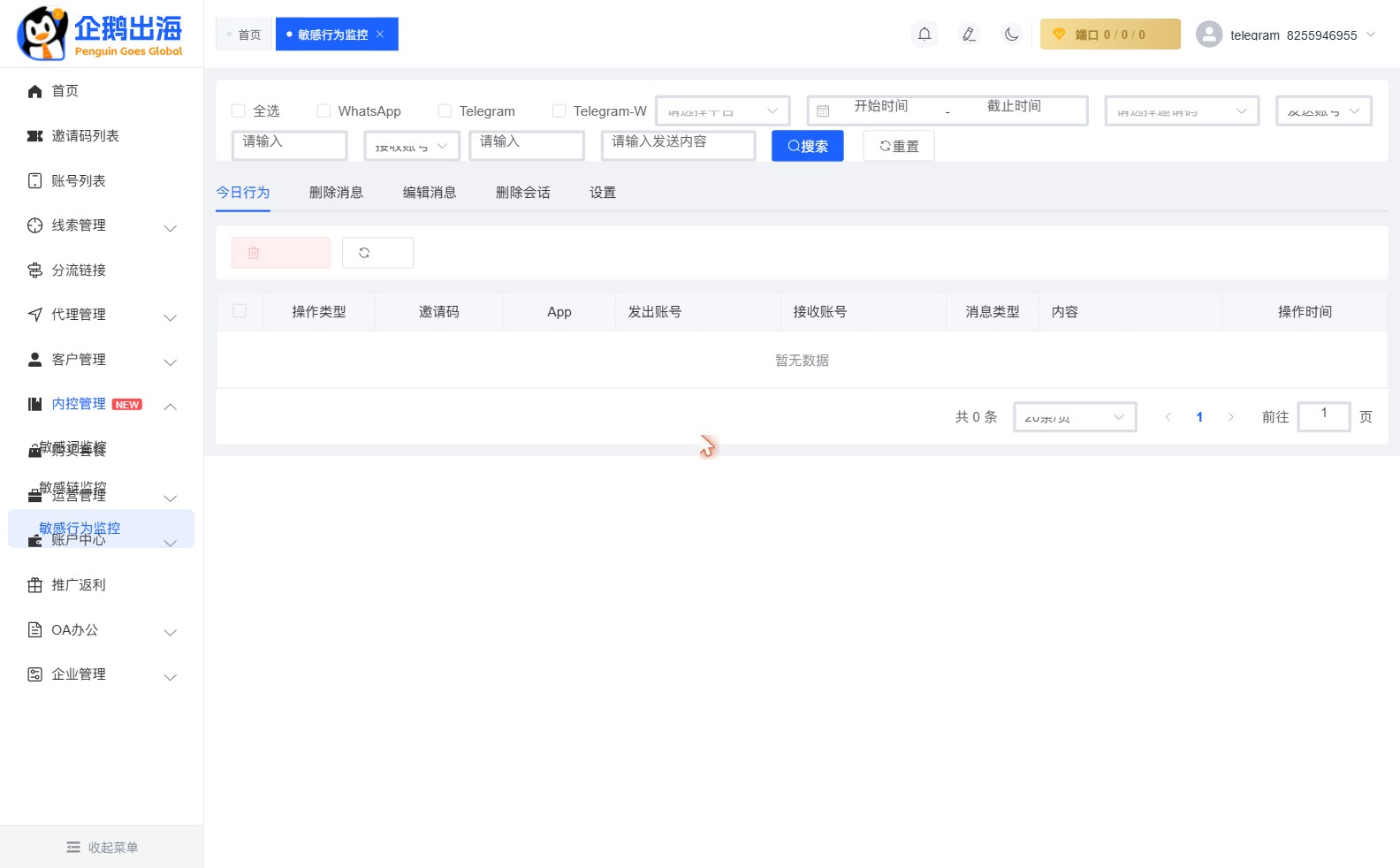Check the Telegram-W checkbox
1400x868 pixels.
pyautogui.click(x=559, y=110)
